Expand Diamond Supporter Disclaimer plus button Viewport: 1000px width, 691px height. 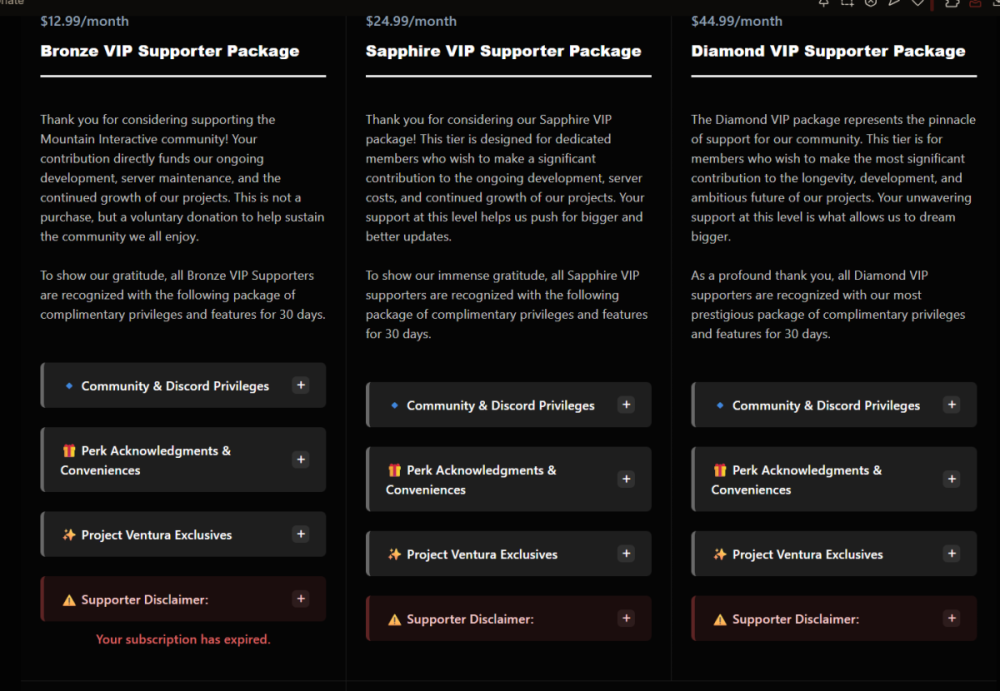tap(952, 618)
